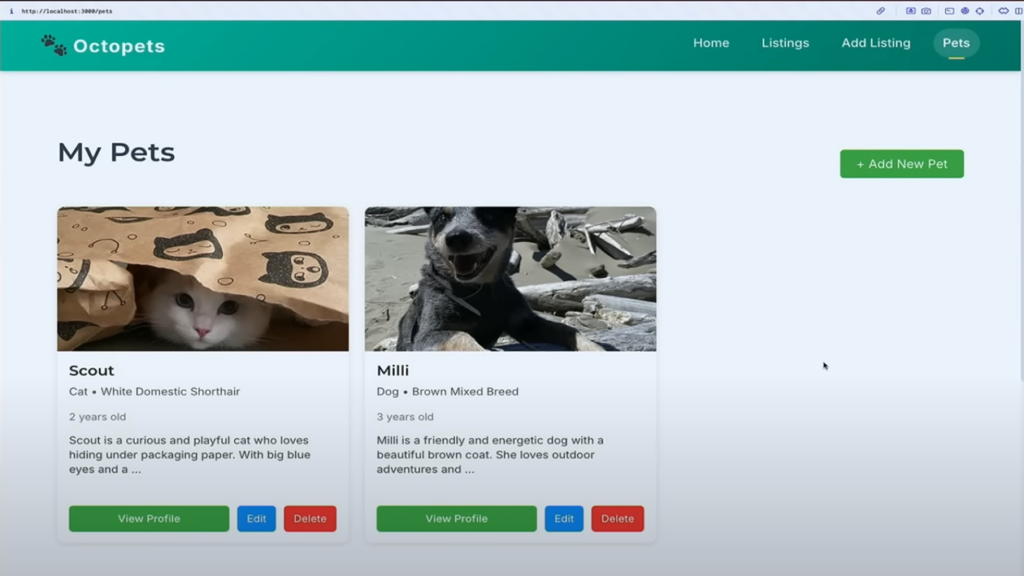Click the localhost URL address field
The width and height of the screenshot is (1024, 576).
[67, 11]
